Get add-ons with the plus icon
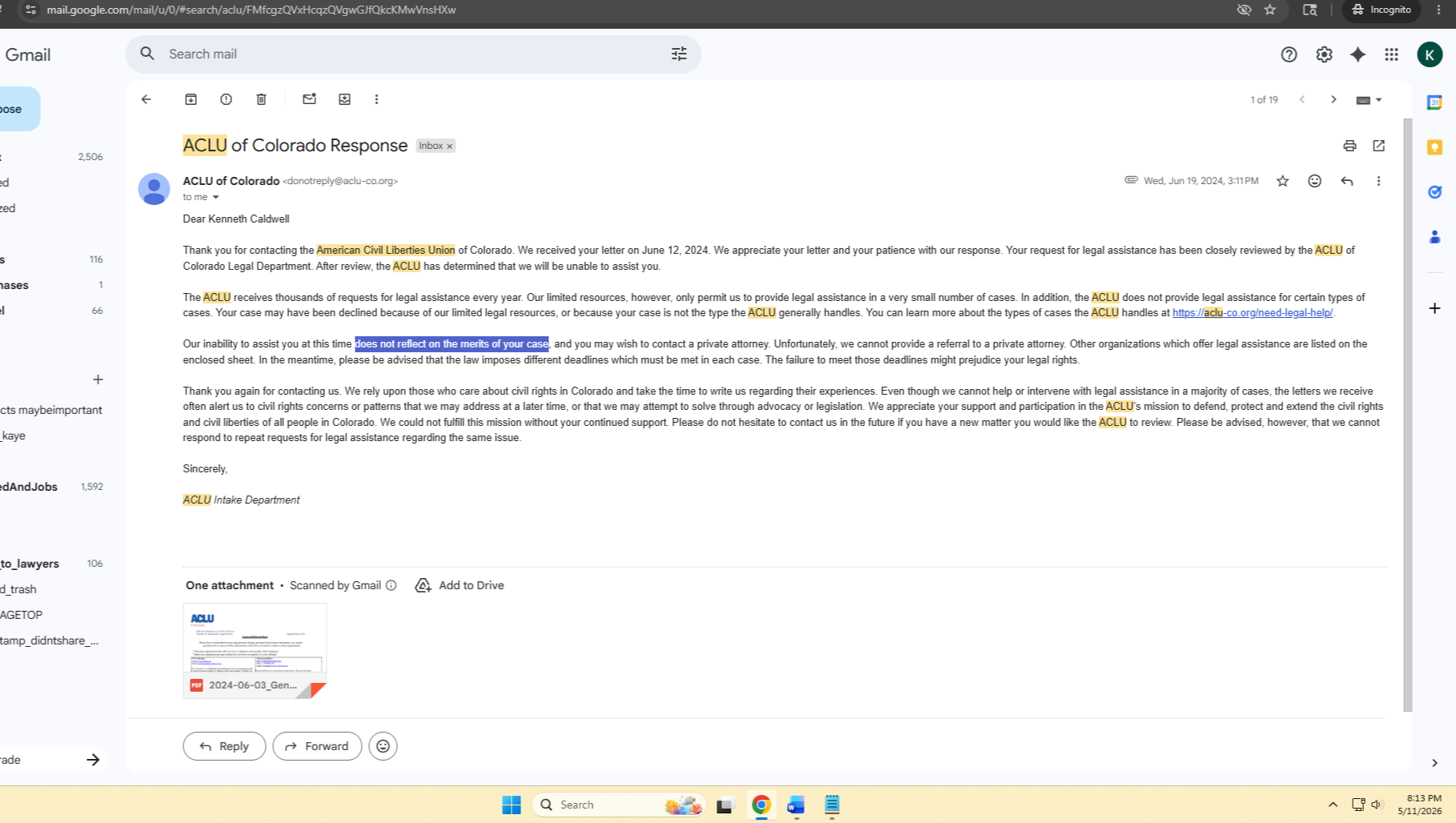Image resolution: width=1456 pixels, height=823 pixels. (1434, 308)
